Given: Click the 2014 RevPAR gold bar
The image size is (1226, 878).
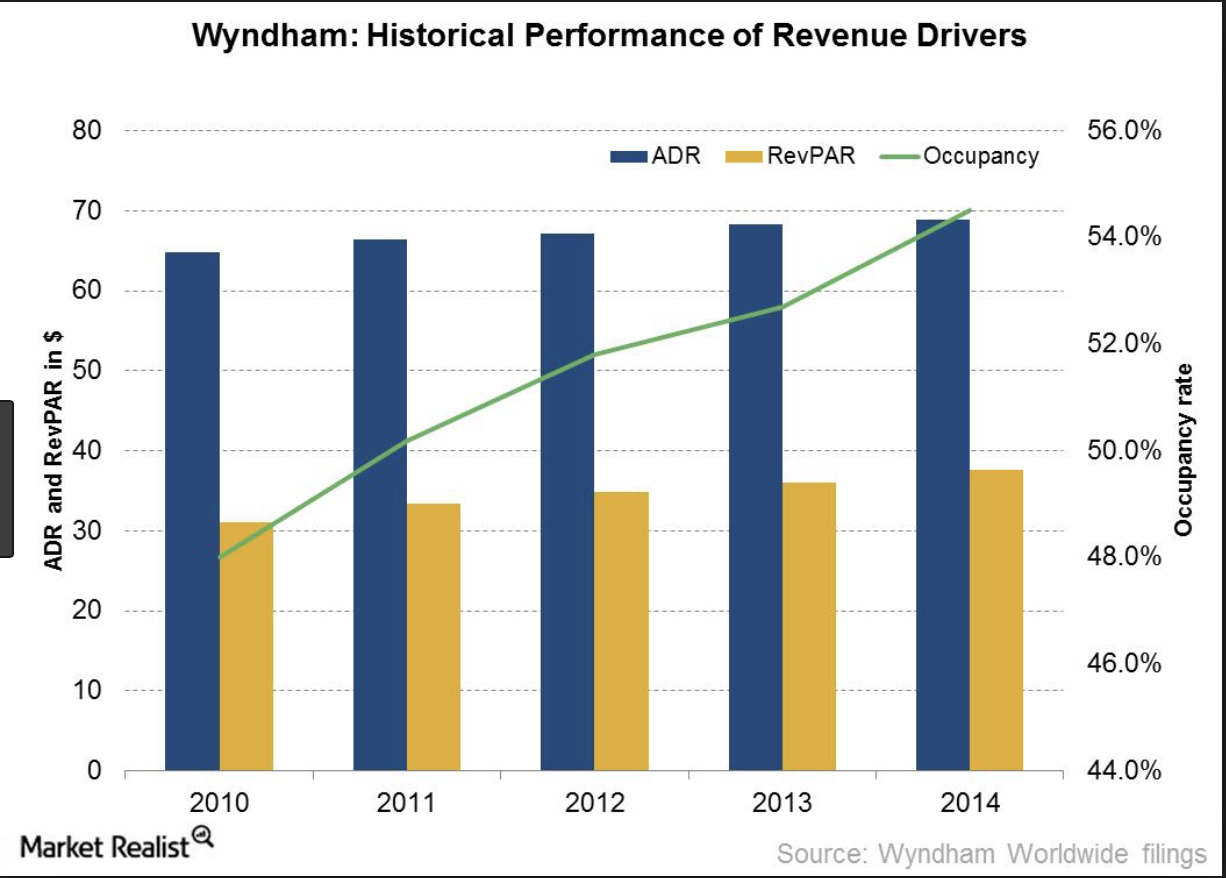Looking at the screenshot, I should click(x=996, y=620).
